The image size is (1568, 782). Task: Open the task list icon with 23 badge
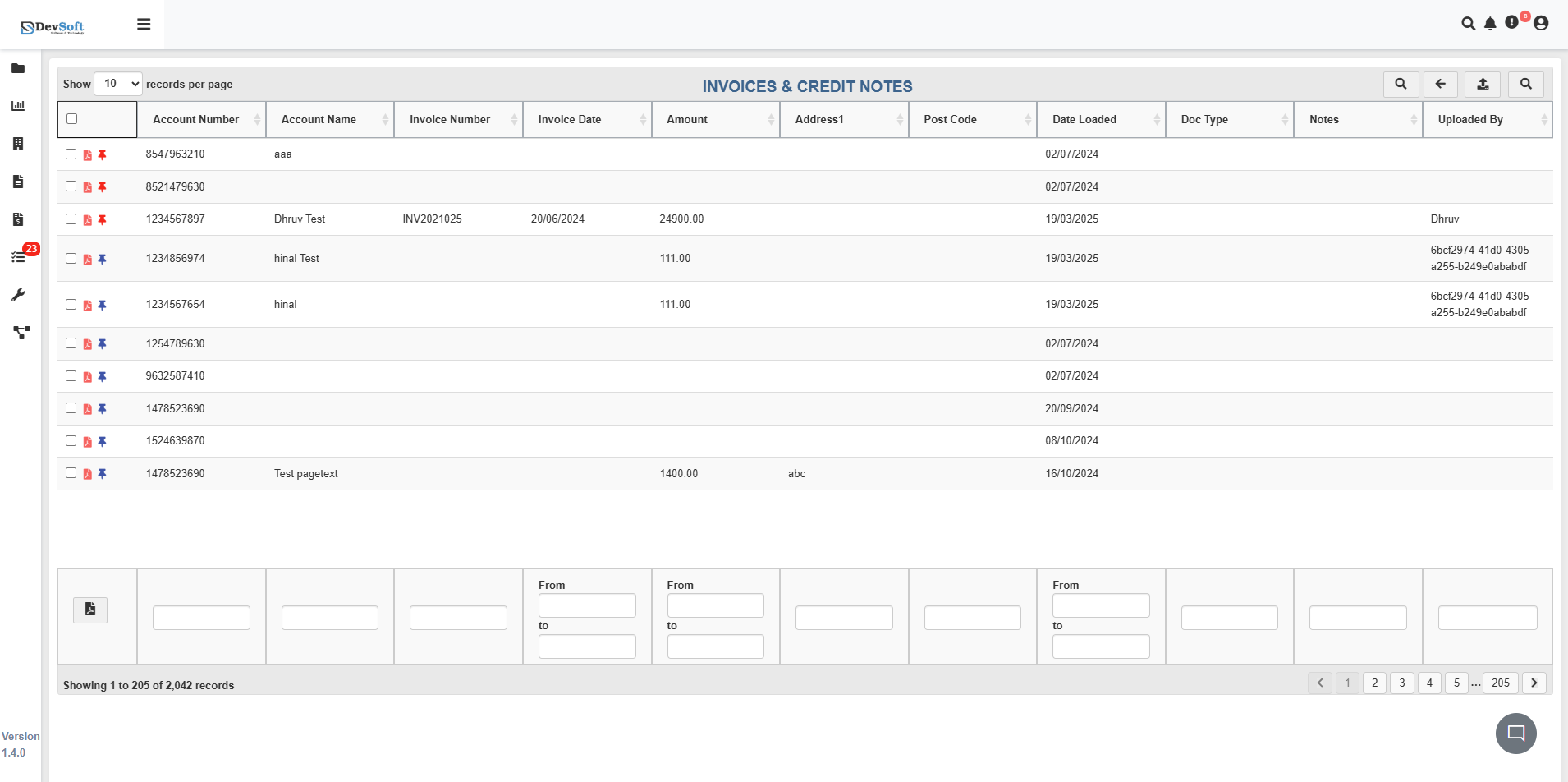pos(18,256)
